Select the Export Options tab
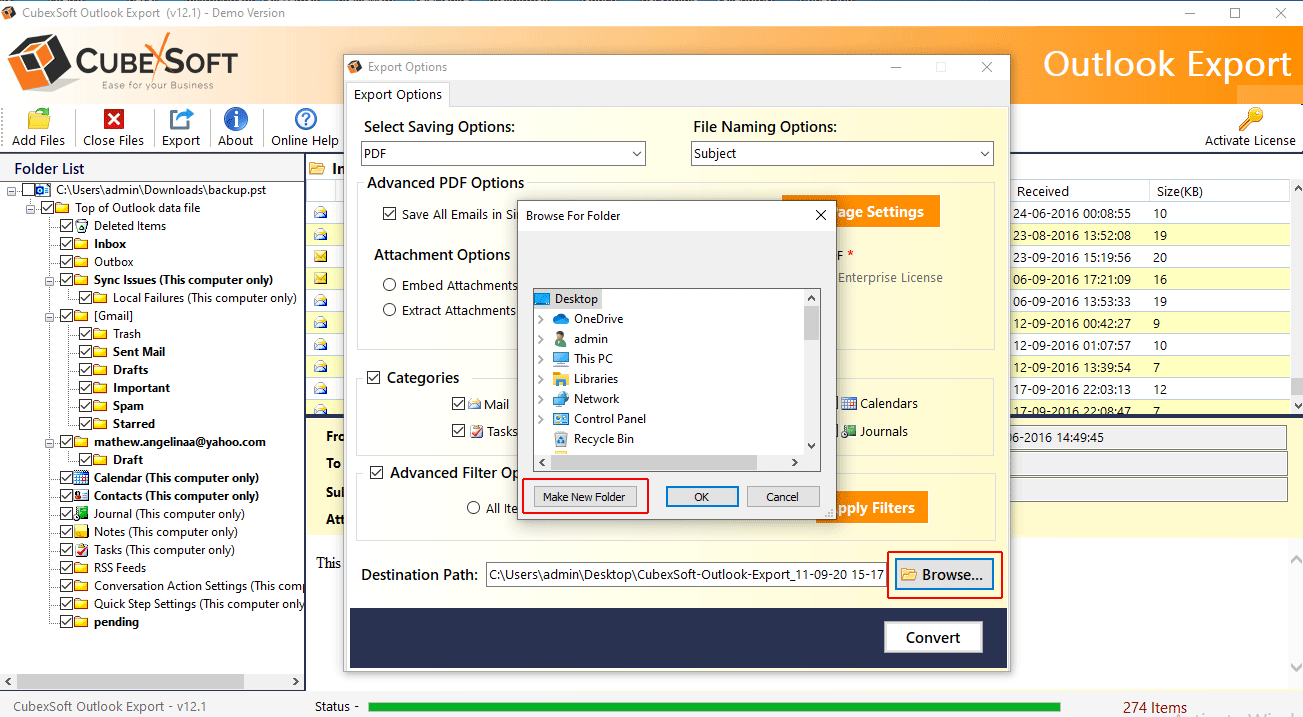1303x717 pixels. (x=398, y=95)
